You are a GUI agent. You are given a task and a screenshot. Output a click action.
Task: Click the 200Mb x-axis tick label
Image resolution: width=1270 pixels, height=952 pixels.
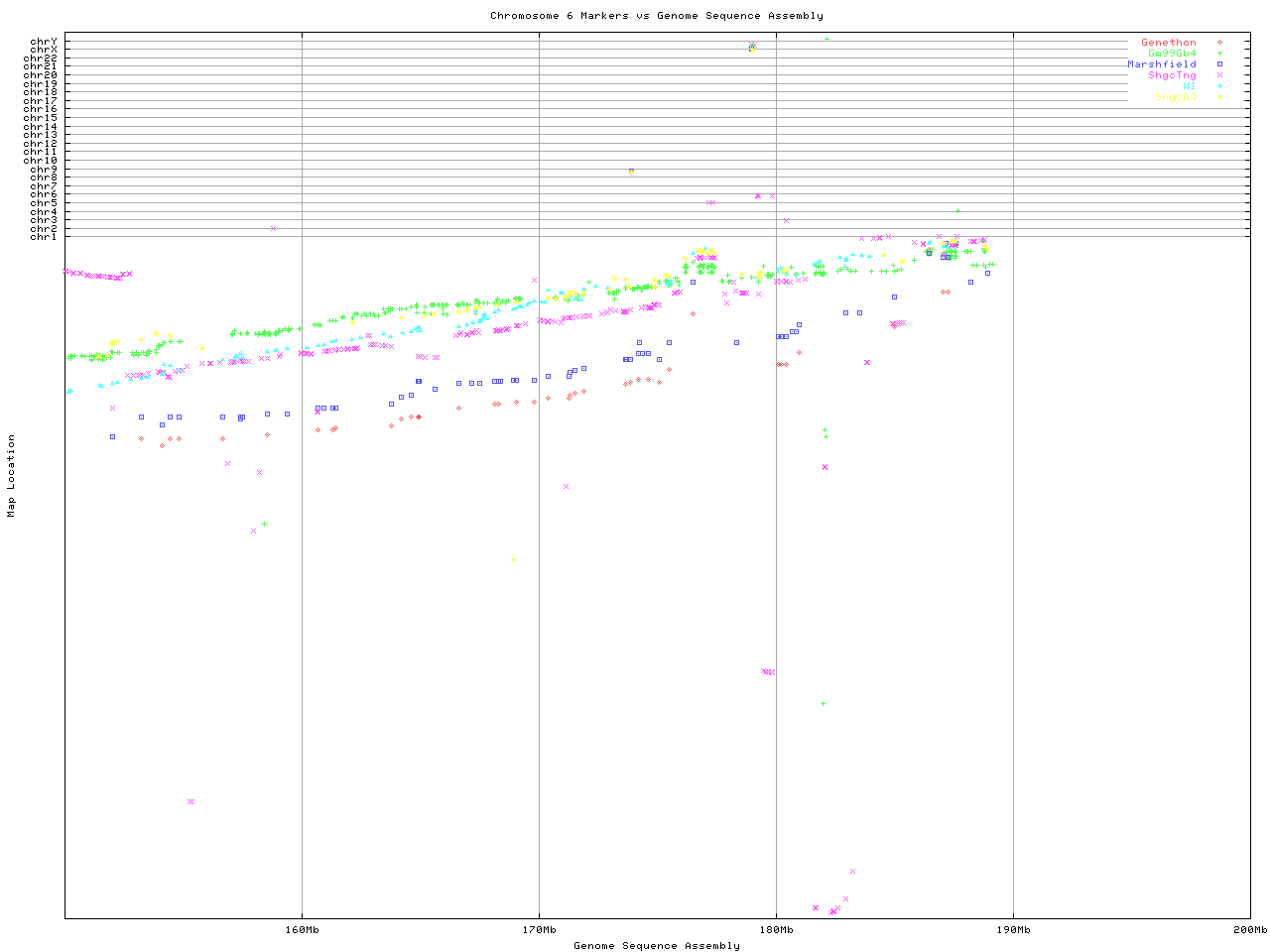[1250, 930]
